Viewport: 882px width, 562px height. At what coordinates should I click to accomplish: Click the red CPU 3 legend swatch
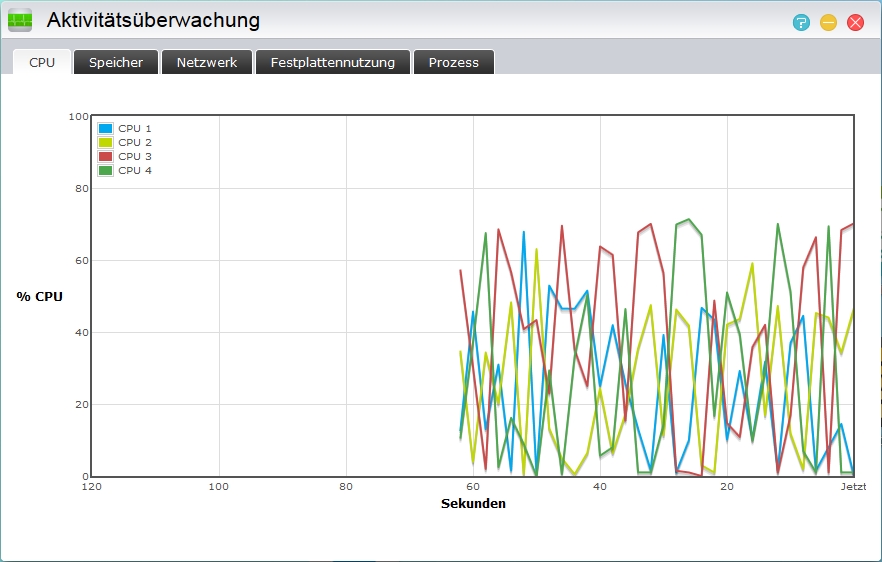pos(105,156)
